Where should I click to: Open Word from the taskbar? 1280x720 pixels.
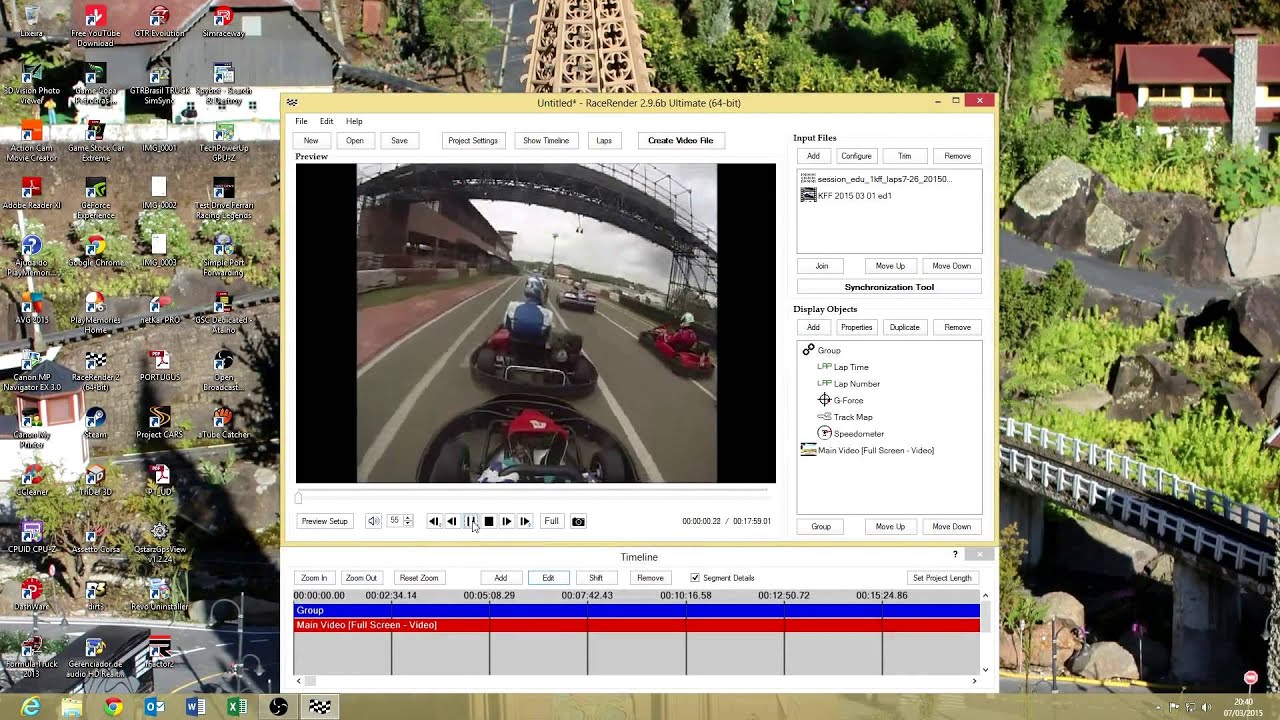tap(196, 707)
